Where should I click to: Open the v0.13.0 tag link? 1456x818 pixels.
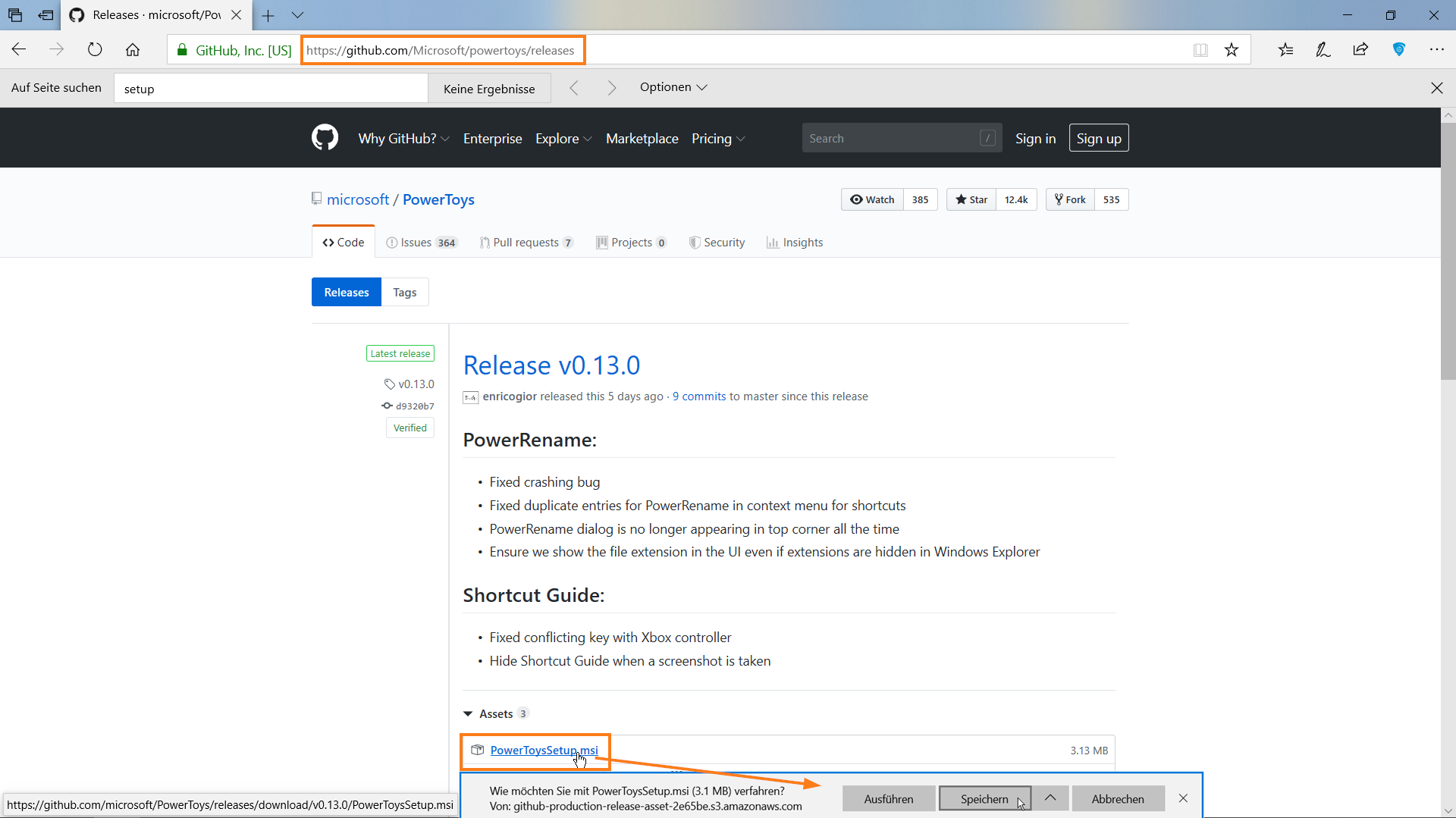click(x=409, y=384)
